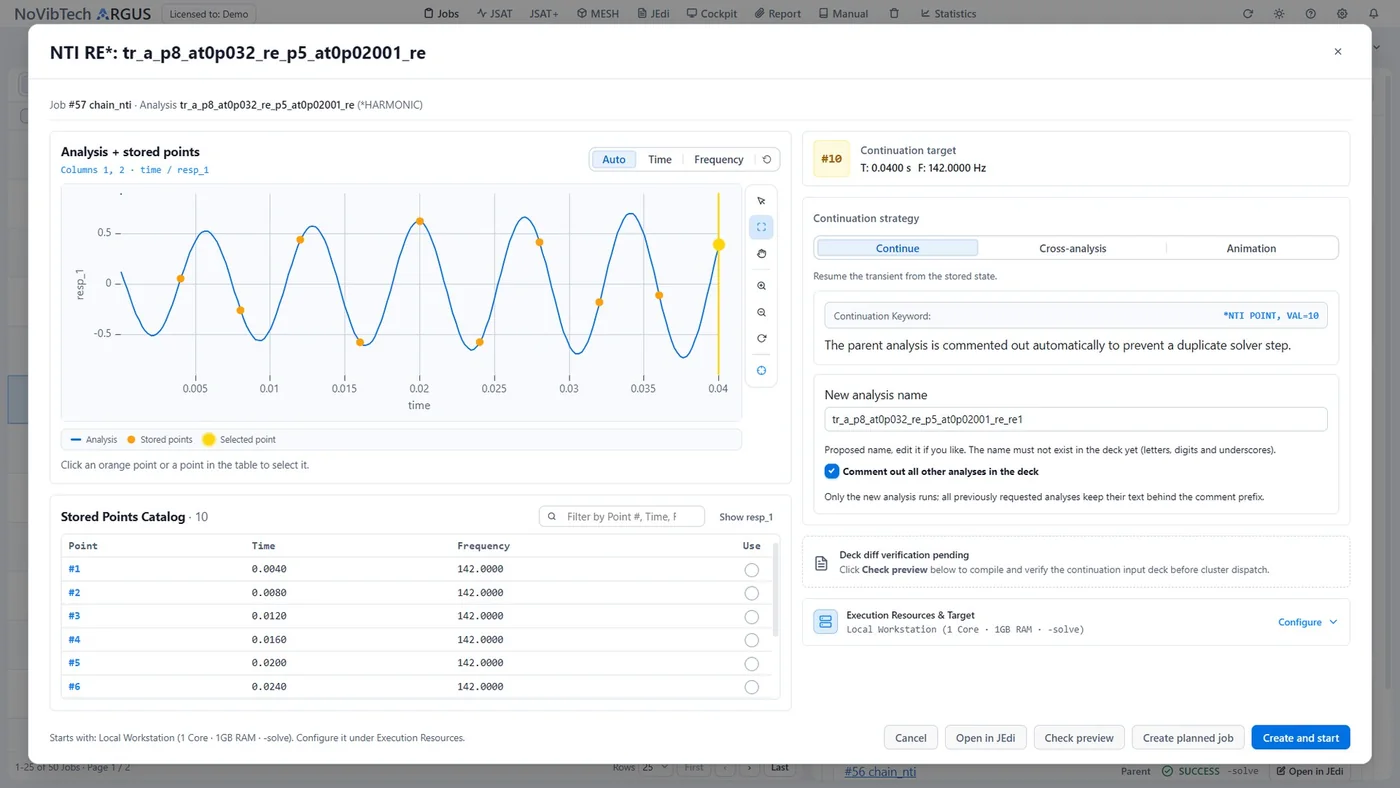The width and height of the screenshot is (1400, 788).
Task: Click the New analysis name field
Action: point(1076,420)
